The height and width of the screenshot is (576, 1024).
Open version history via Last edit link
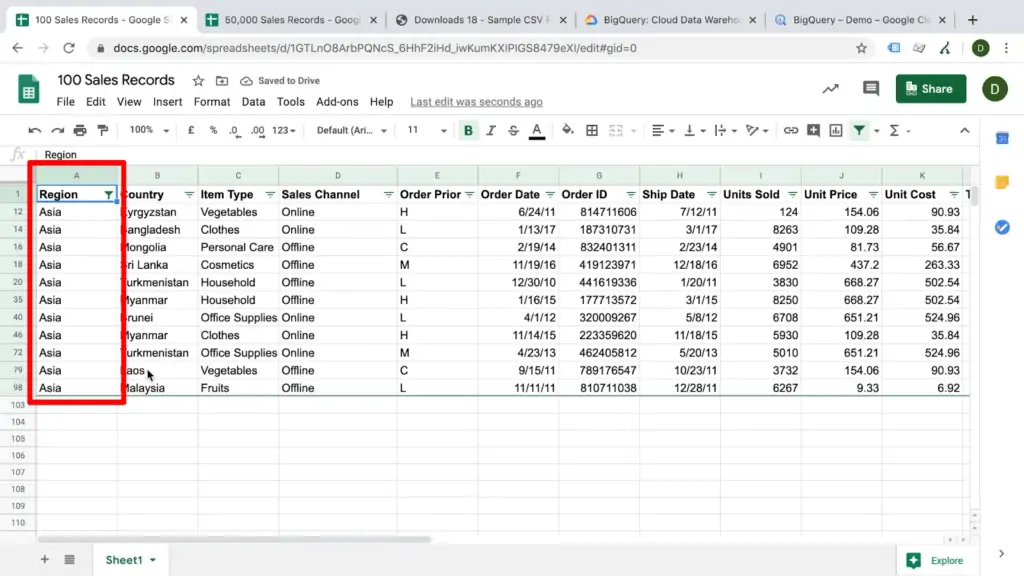click(x=476, y=101)
